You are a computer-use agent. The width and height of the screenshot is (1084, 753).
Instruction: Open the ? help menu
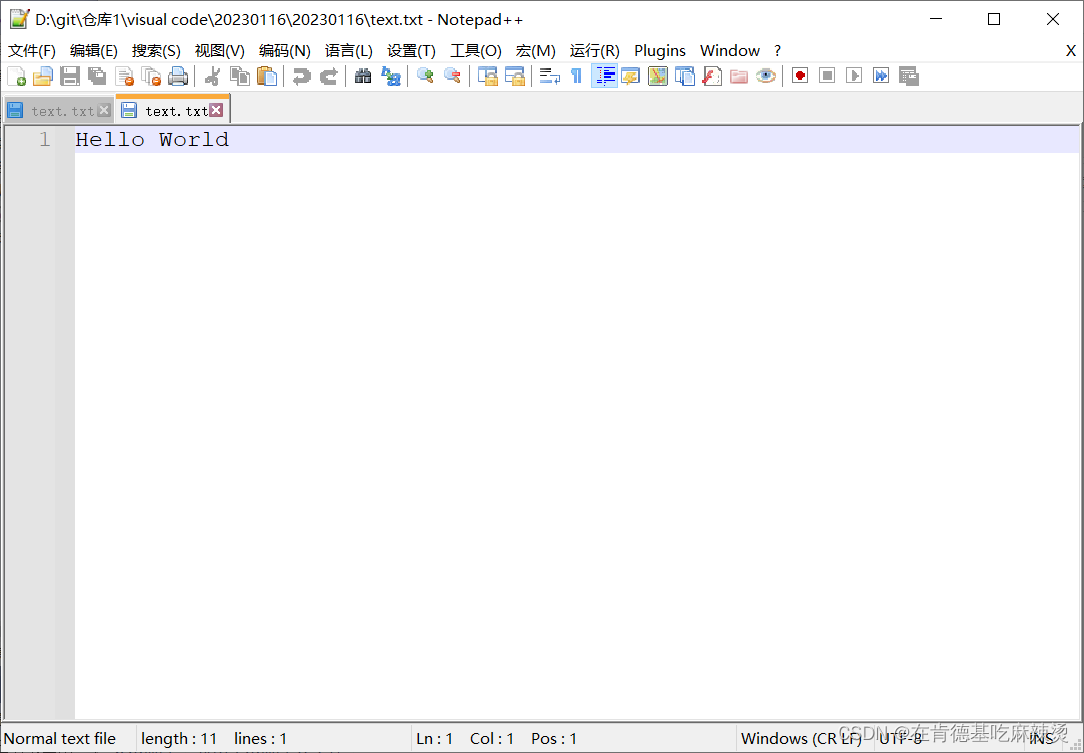pyautogui.click(x=778, y=50)
